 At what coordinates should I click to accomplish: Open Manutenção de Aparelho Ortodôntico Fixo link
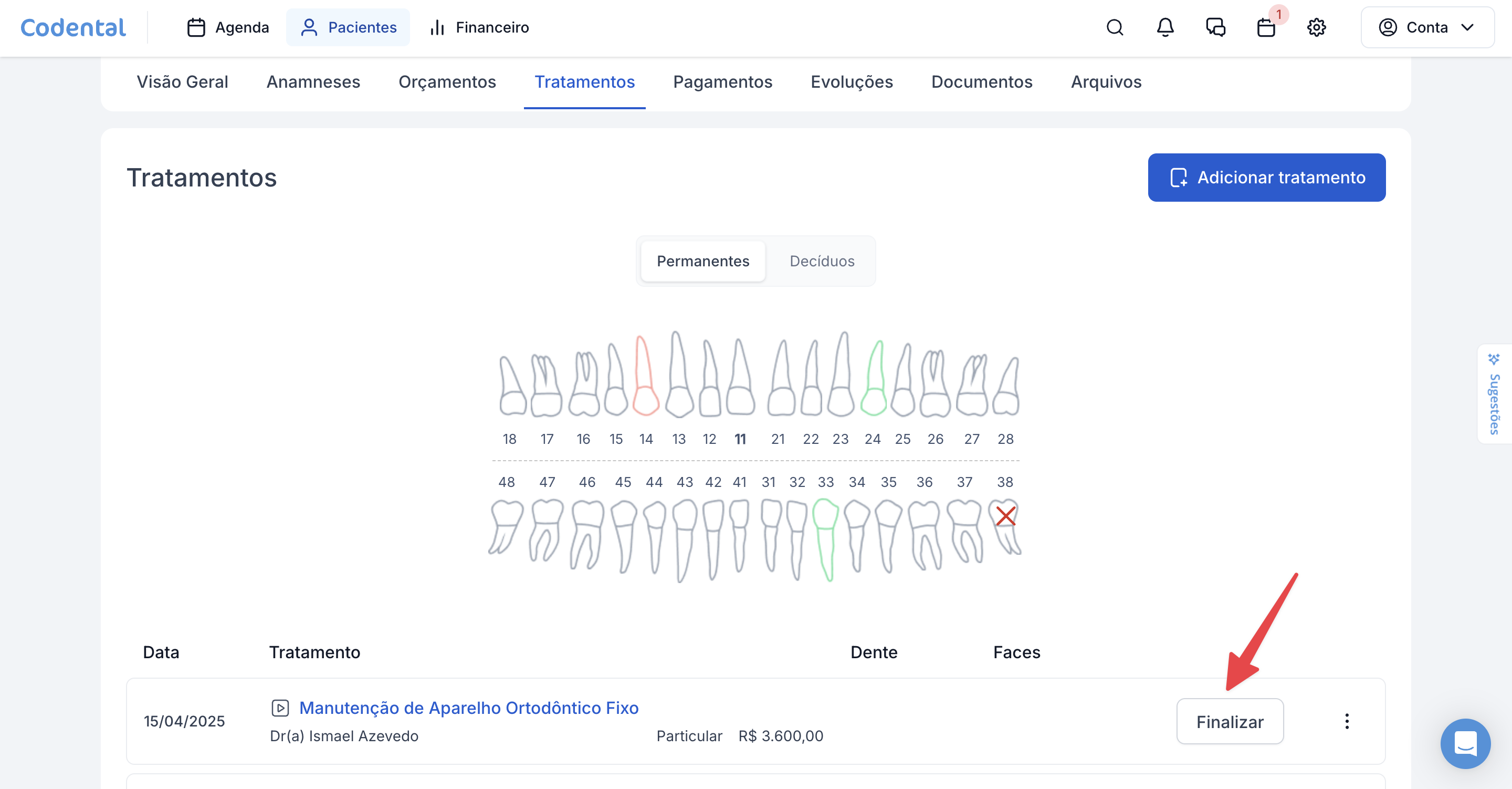(x=468, y=708)
